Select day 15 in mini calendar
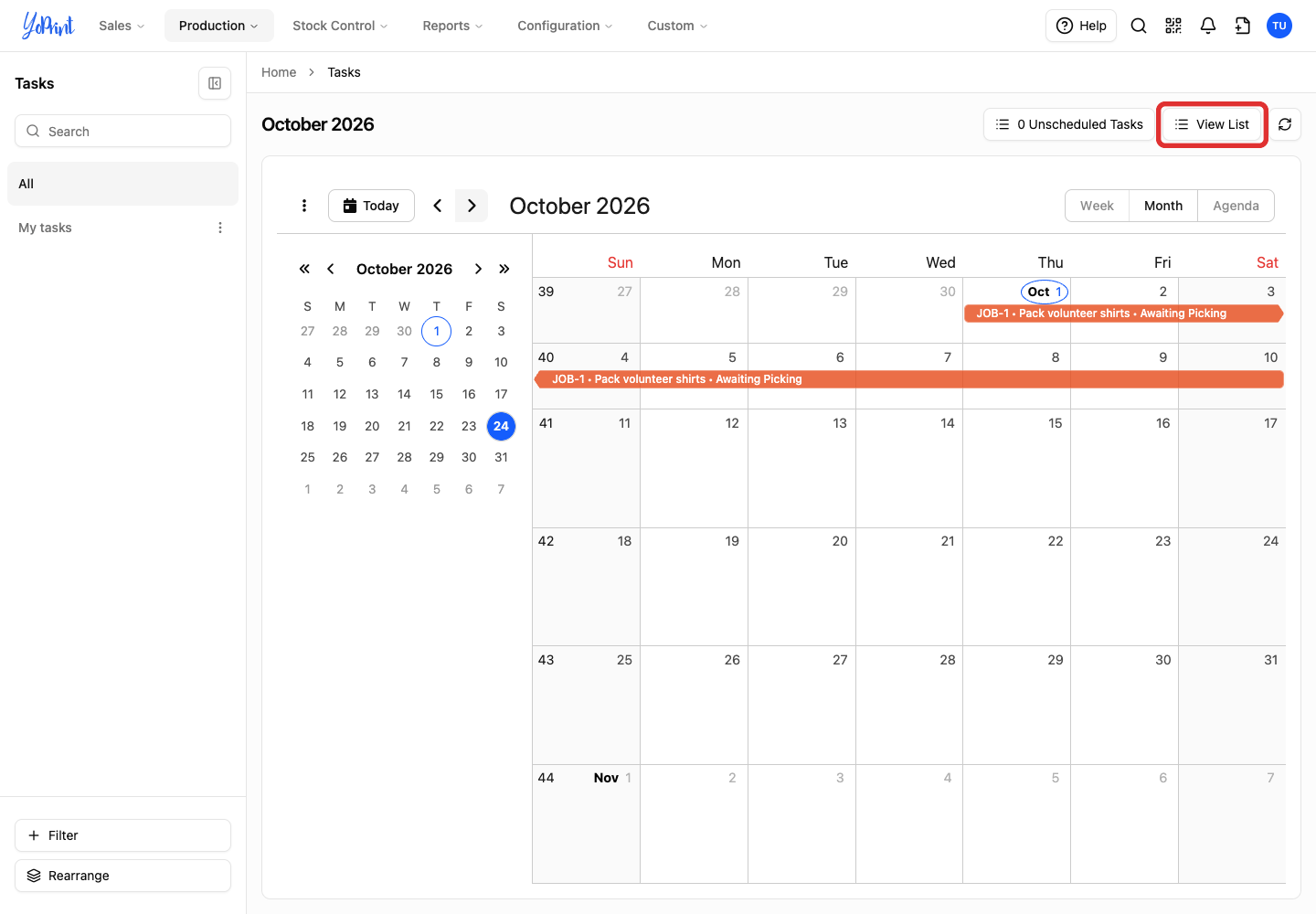 437,394
